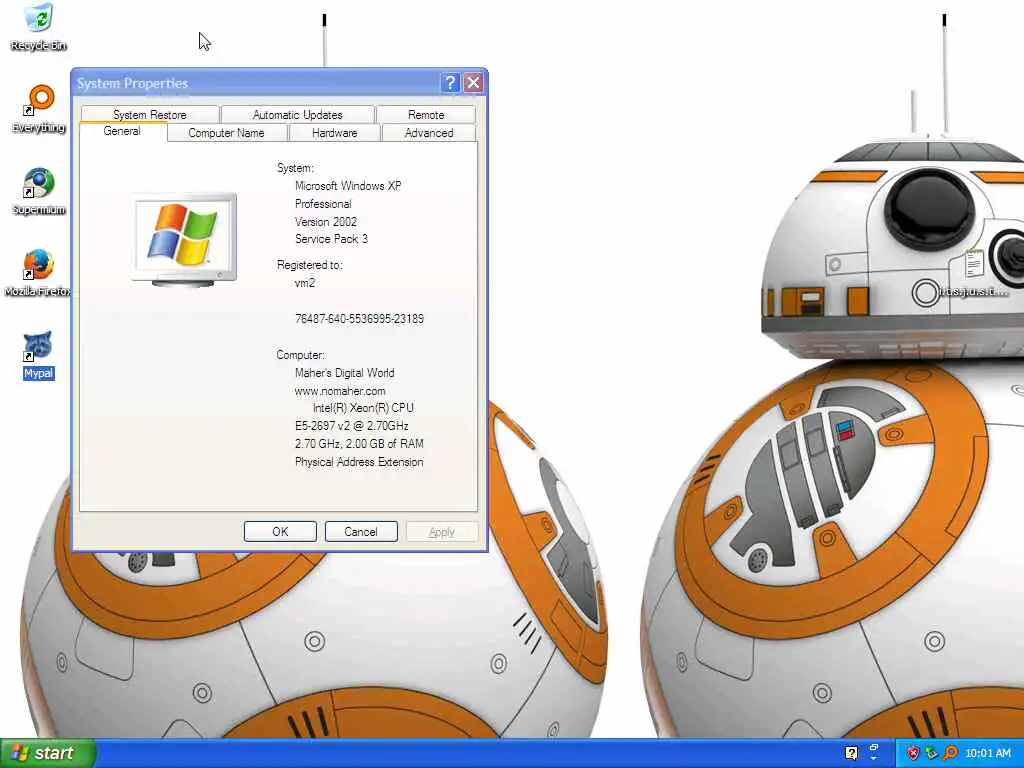Viewport: 1024px width, 768px height.
Task: Click the 'Computer:' label
Action: [x=300, y=355]
